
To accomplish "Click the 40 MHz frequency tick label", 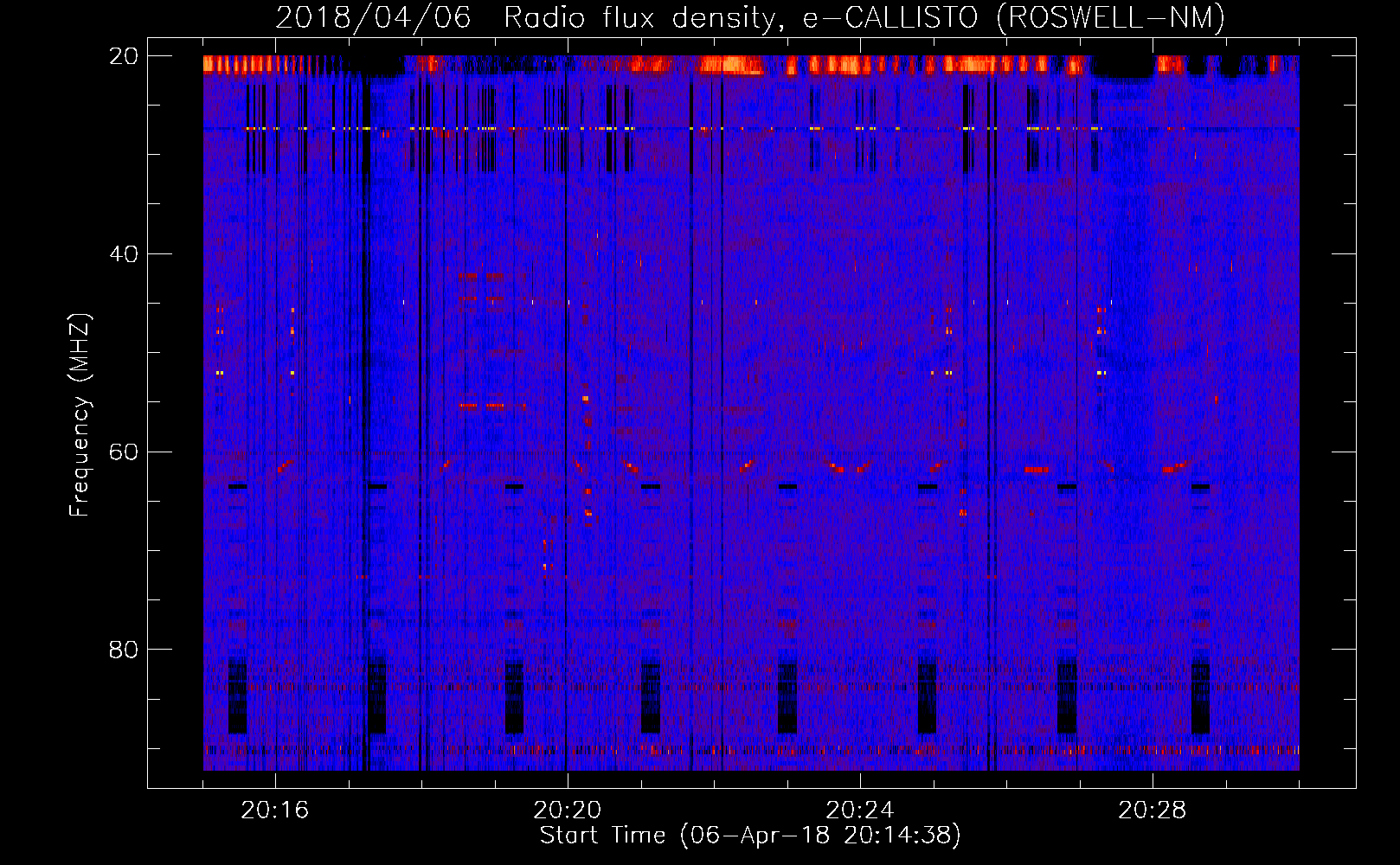I will tap(123, 254).
